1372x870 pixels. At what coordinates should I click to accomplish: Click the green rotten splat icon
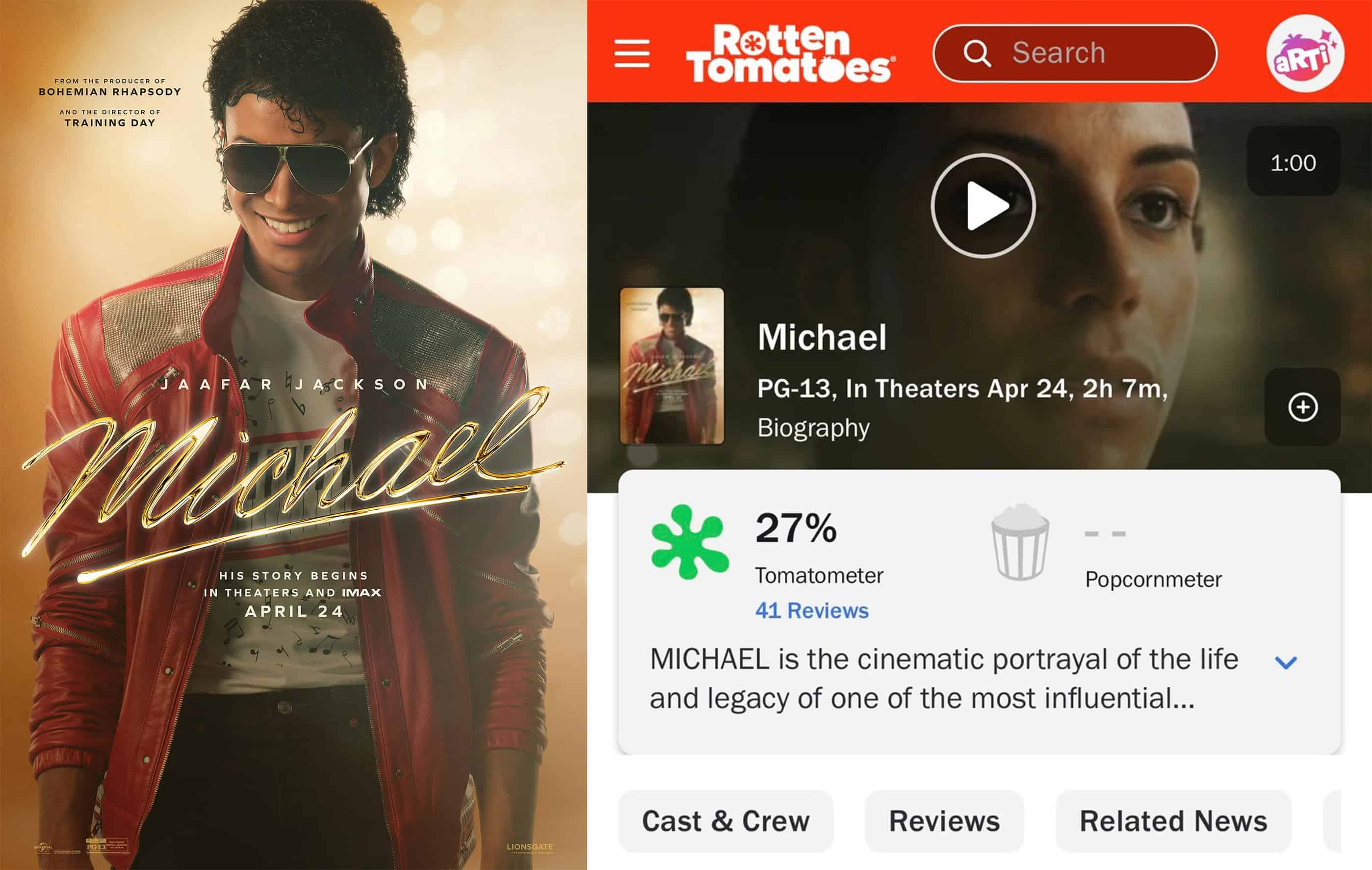coord(690,541)
